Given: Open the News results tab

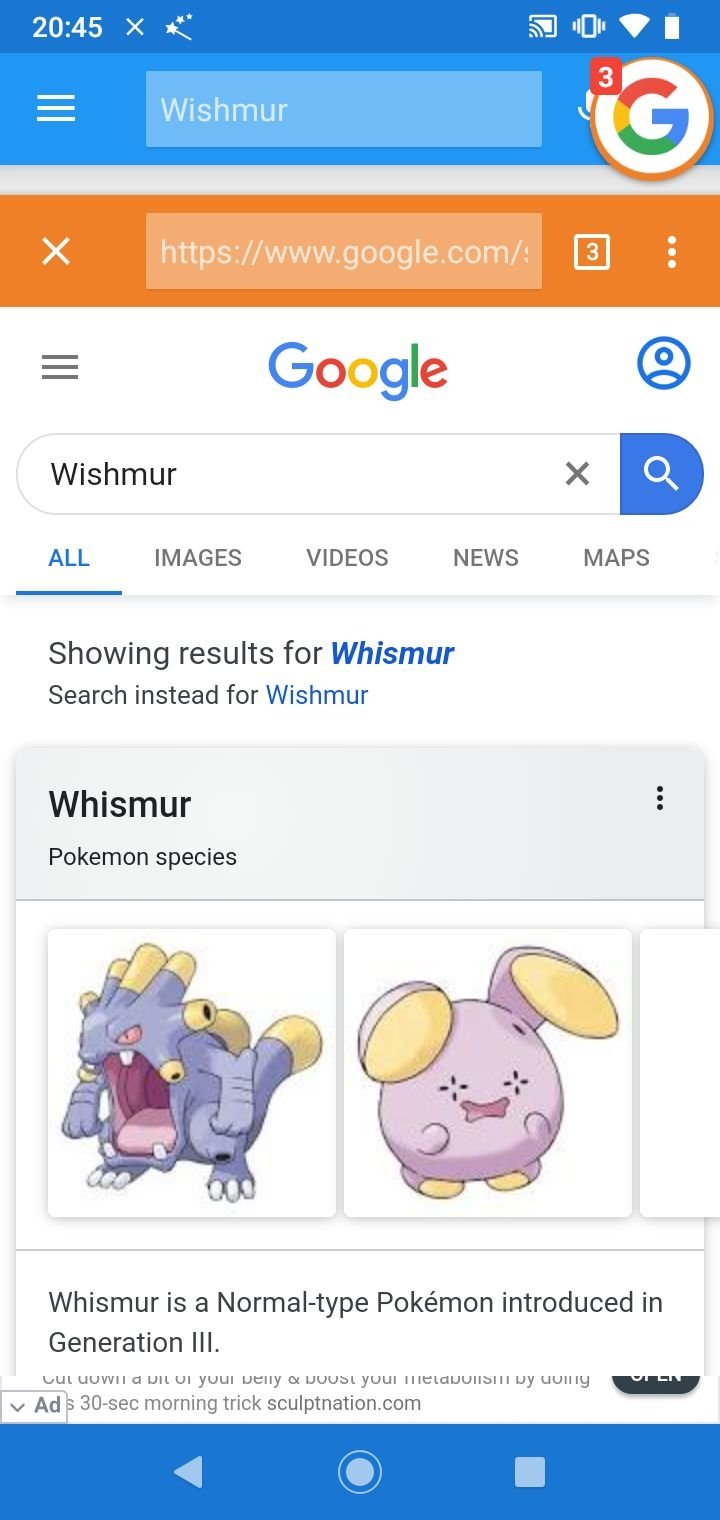Looking at the screenshot, I should pos(486,558).
